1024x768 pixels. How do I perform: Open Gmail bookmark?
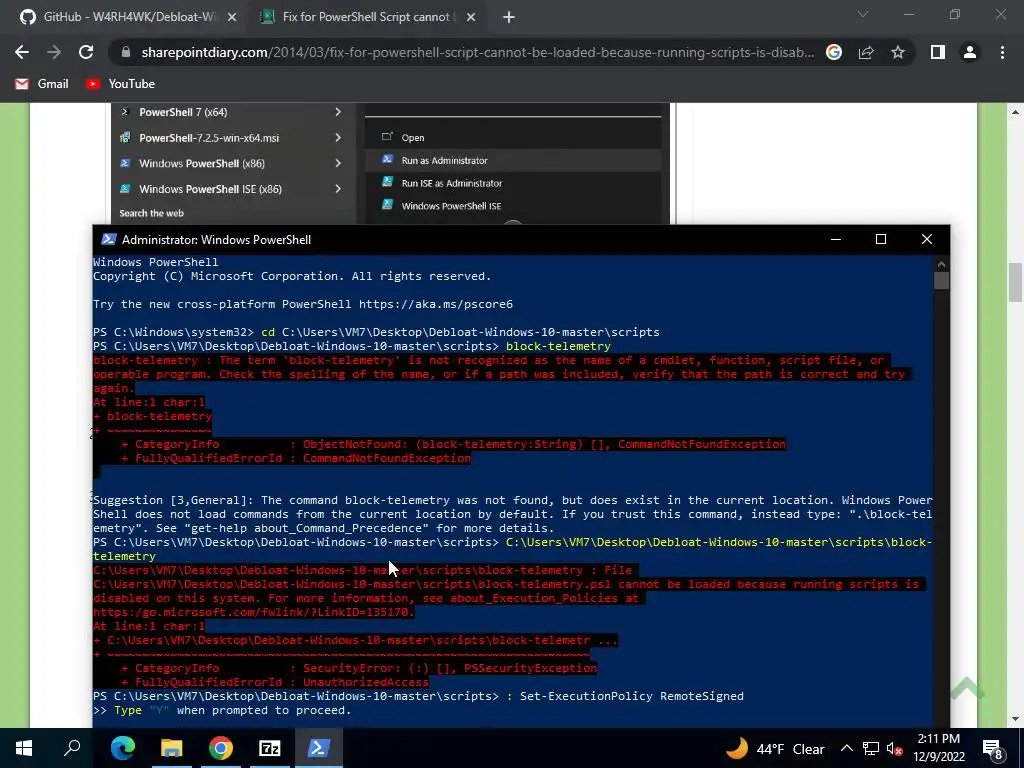click(x=42, y=84)
